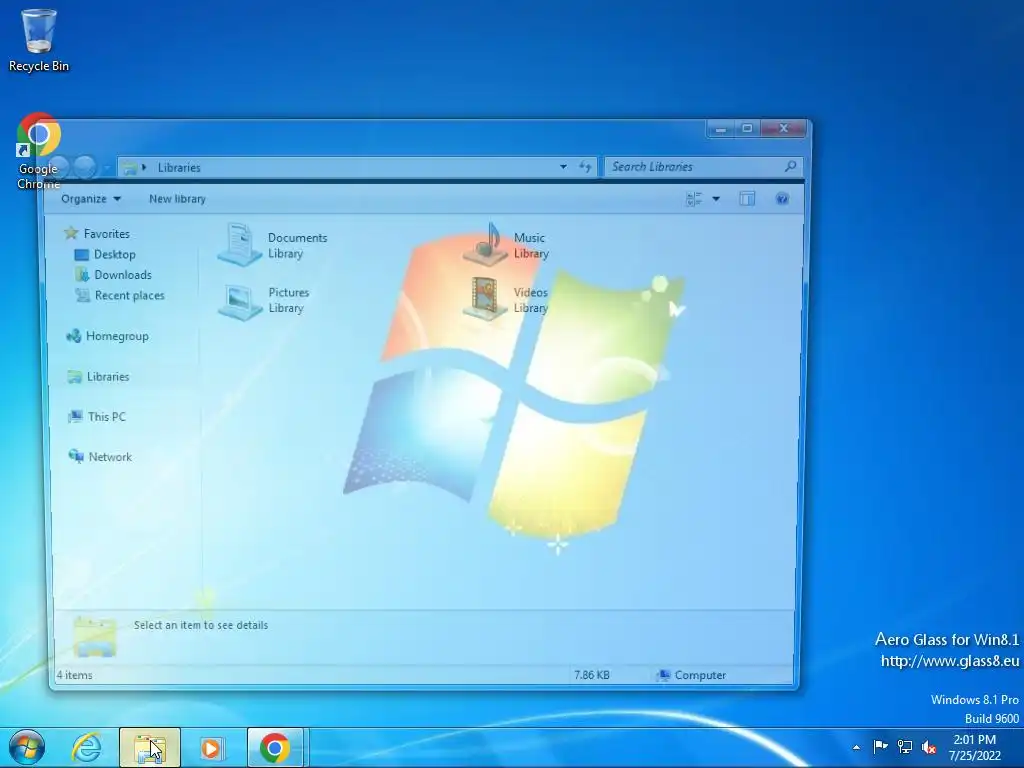The image size is (1024, 768).
Task: Open the taskbar clock and date
Action: coord(974,748)
